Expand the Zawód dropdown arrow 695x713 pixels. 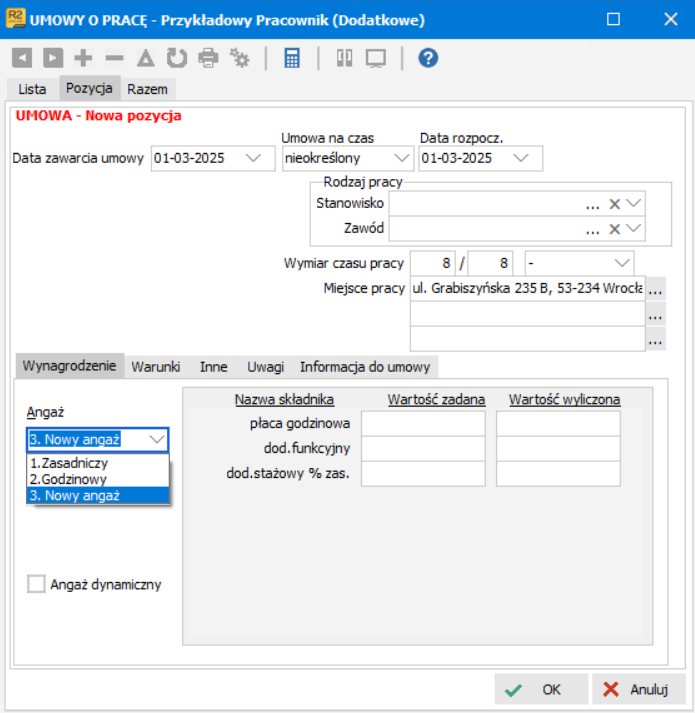click(634, 228)
